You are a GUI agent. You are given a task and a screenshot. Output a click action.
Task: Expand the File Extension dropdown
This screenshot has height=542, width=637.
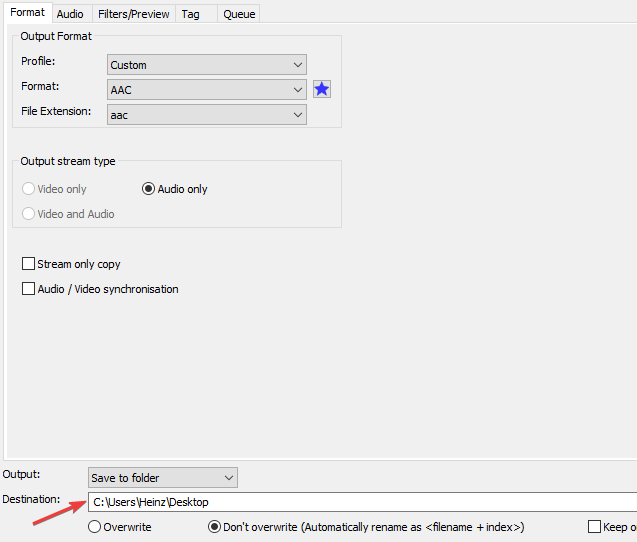pyautogui.click(x=206, y=115)
